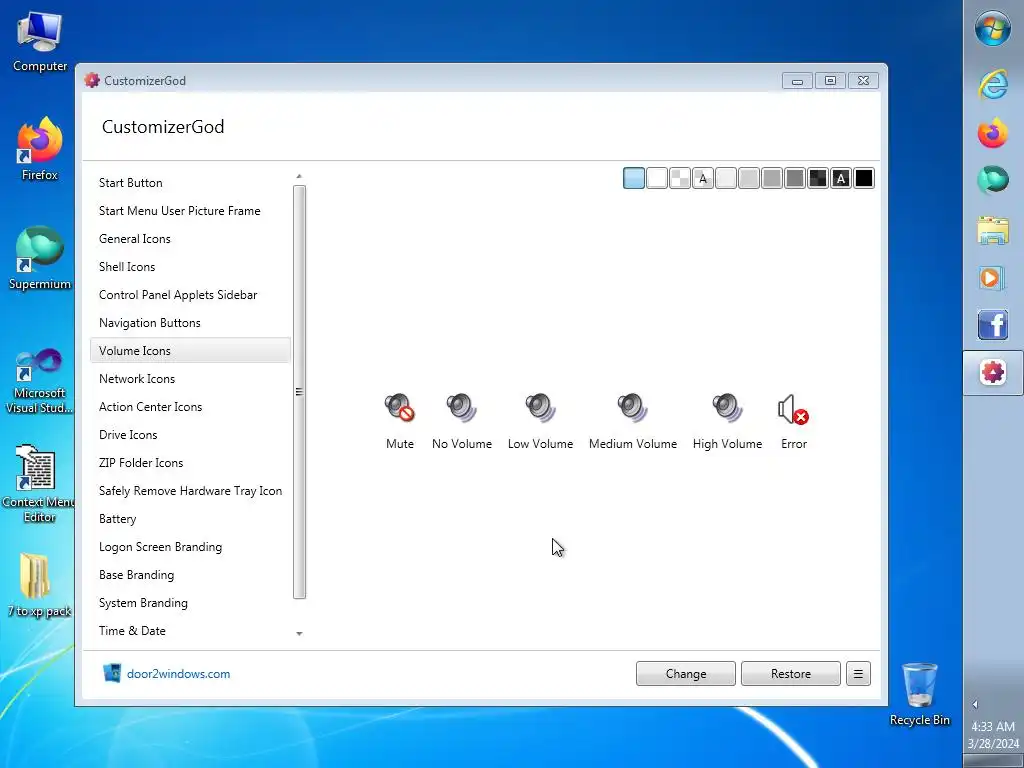Switch to the General Icons category

190,239
